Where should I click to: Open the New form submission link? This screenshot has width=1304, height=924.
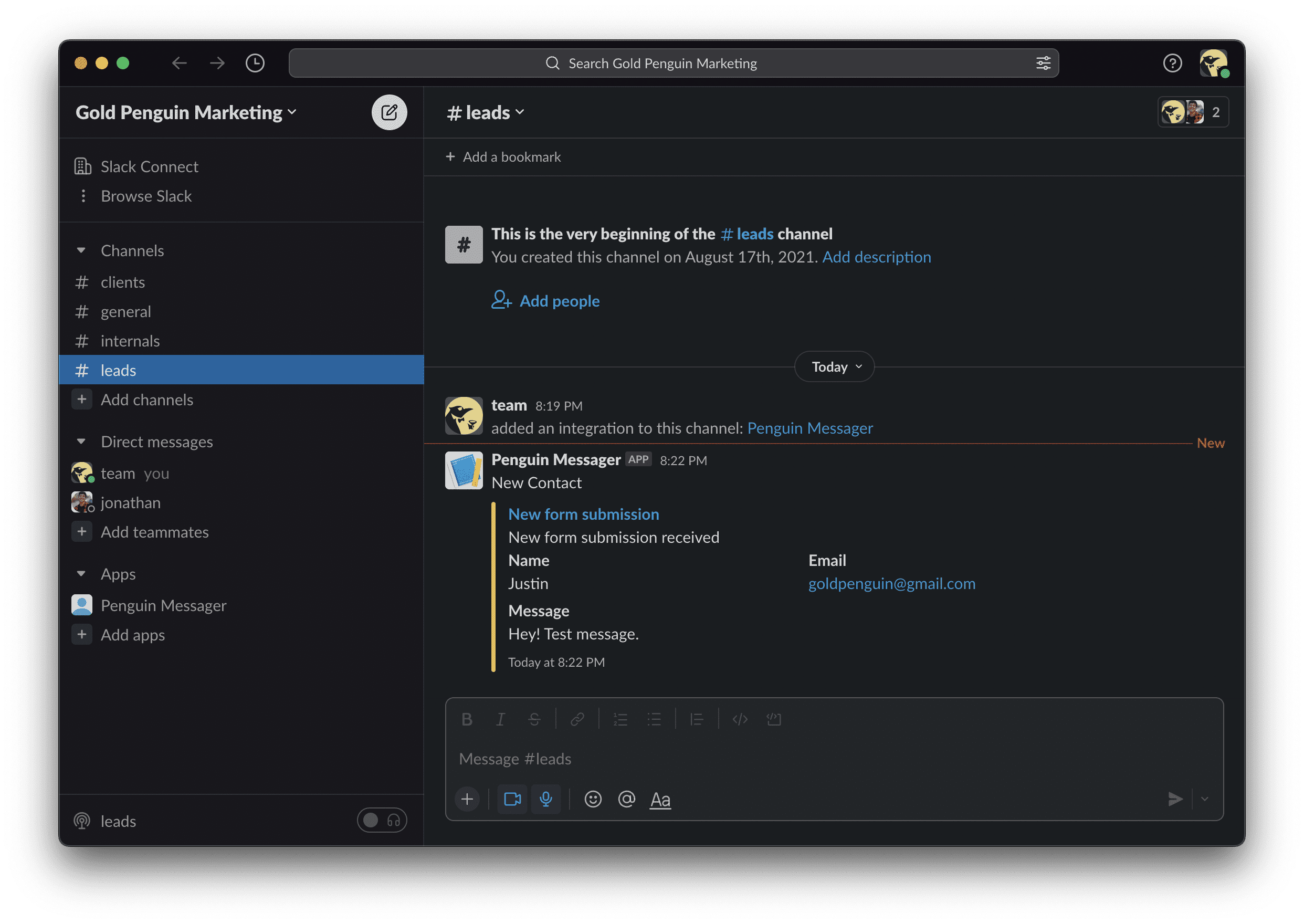click(x=583, y=514)
